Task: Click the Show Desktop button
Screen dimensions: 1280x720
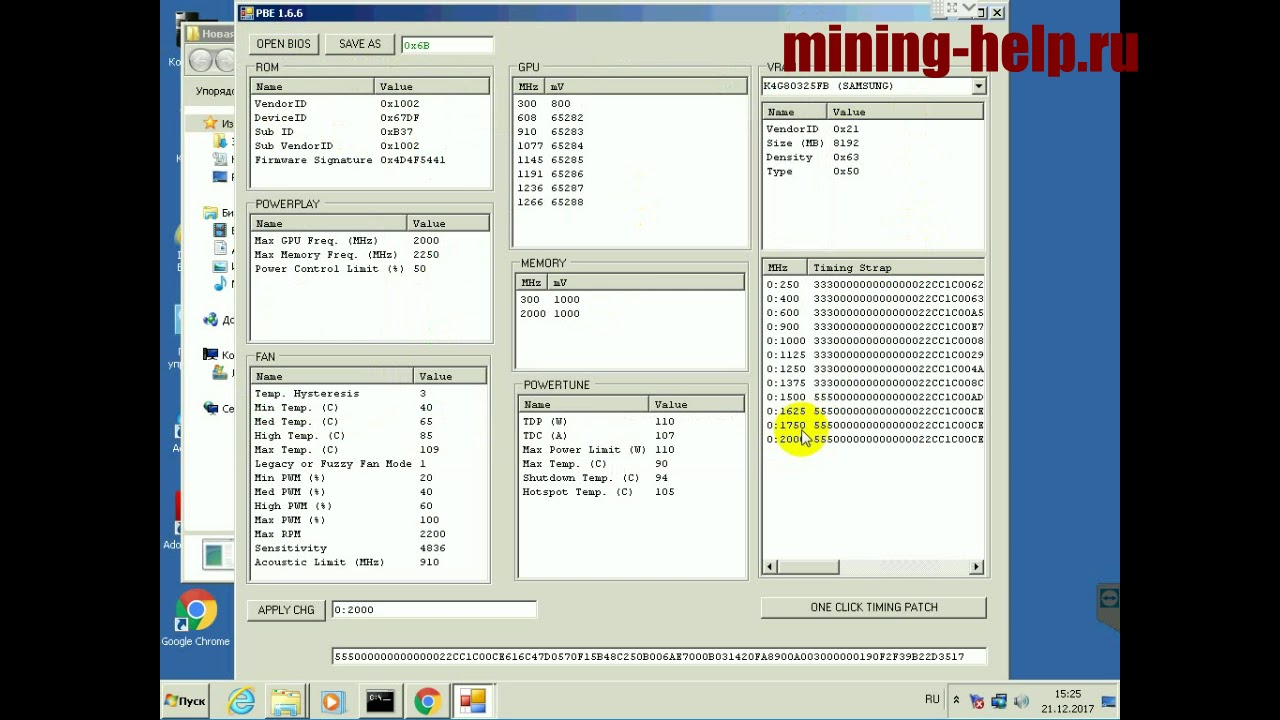Action: [1108, 701]
